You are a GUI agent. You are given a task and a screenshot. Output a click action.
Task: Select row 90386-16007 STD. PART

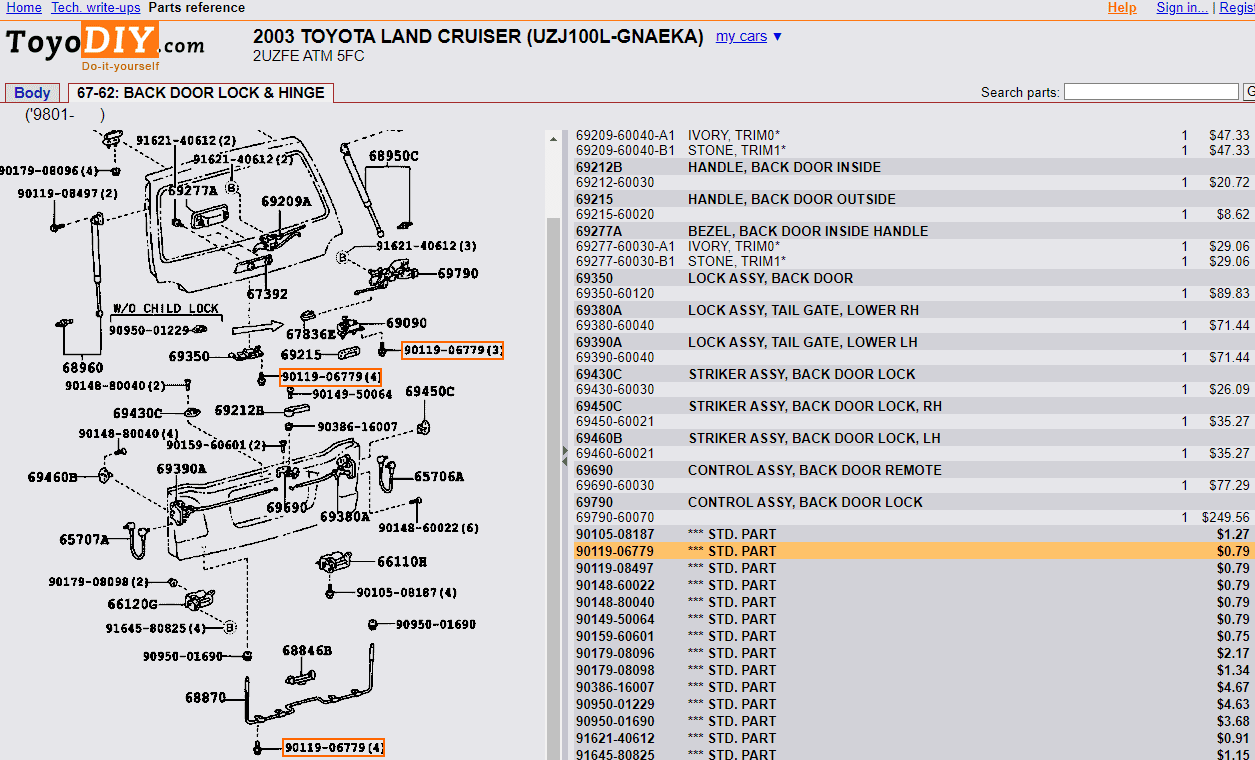913,687
